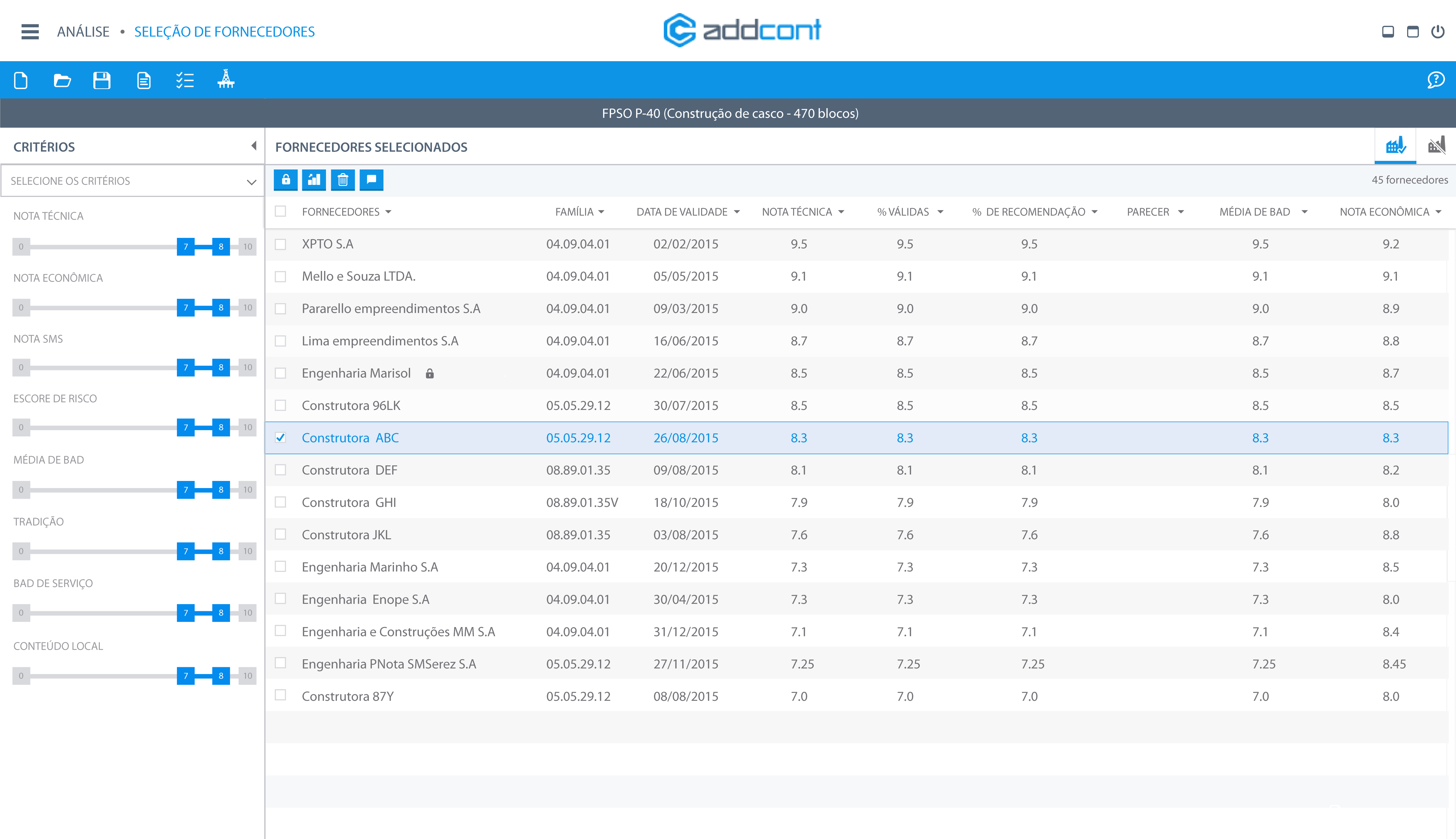Image resolution: width=1456 pixels, height=839 pixels.
Task: Toggle the select-all header checkbox
Action: click(280, 211)
